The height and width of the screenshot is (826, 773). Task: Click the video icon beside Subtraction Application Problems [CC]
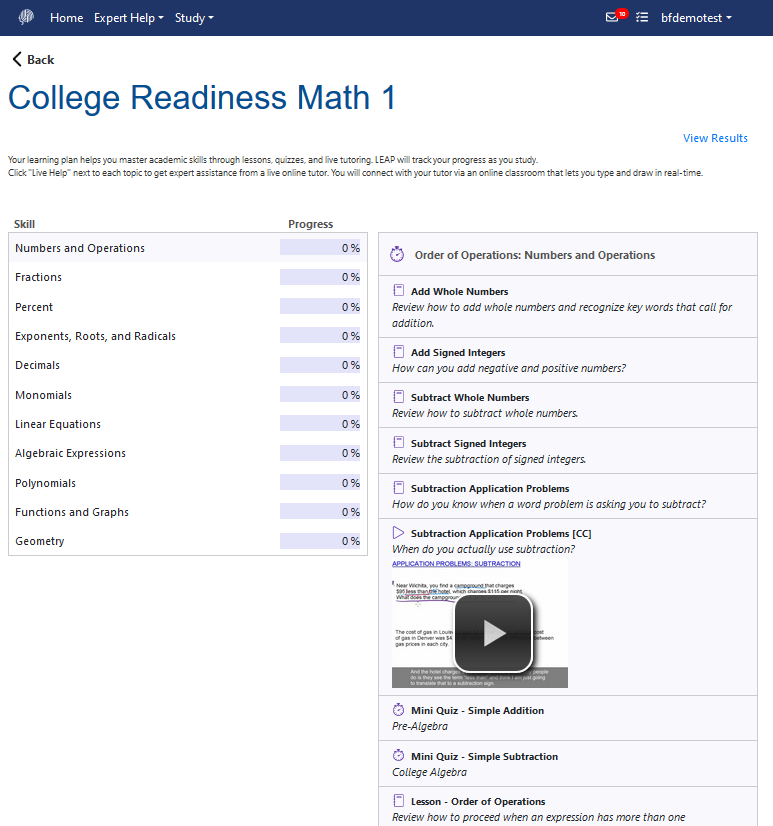click(x=399, y=534)
